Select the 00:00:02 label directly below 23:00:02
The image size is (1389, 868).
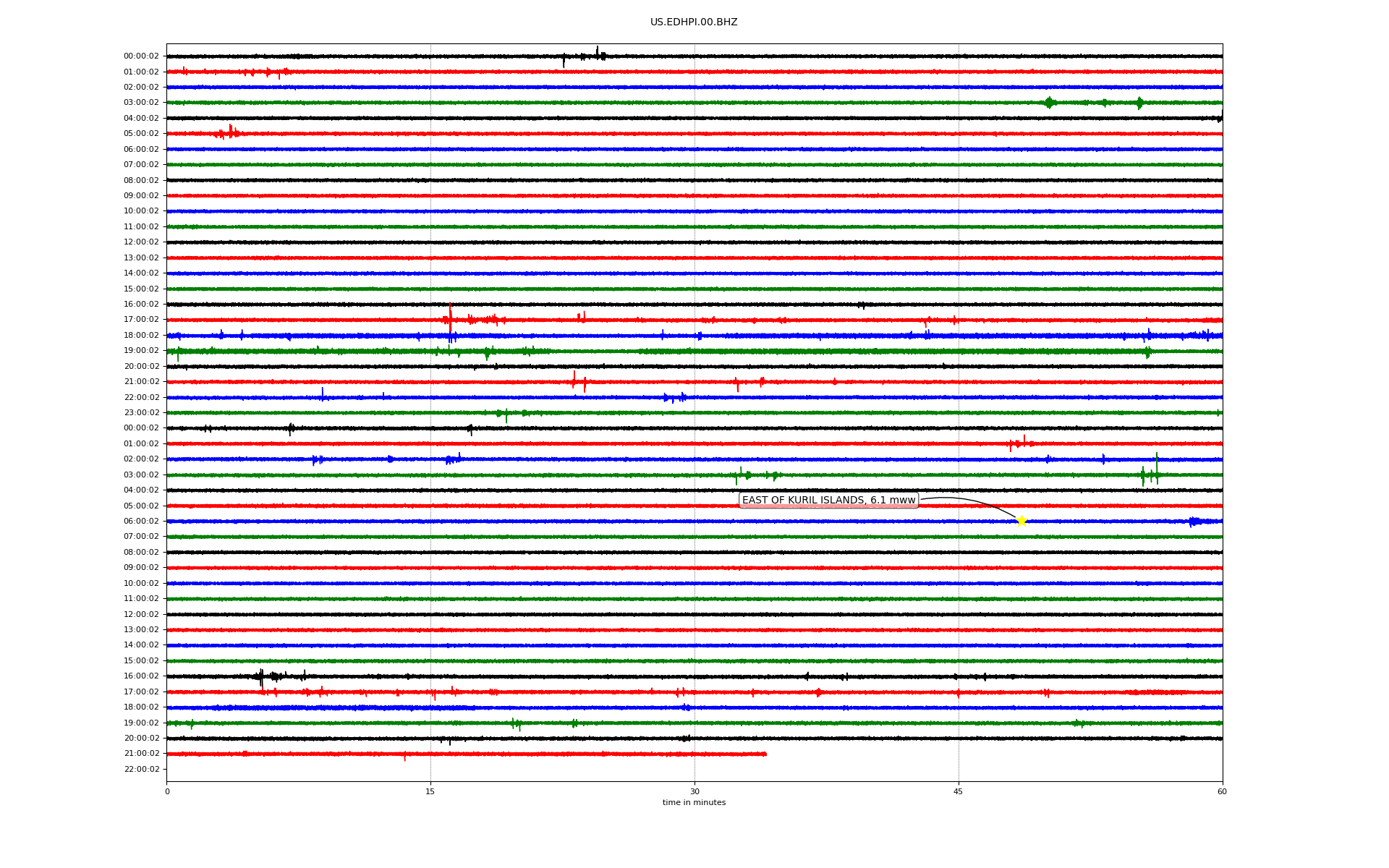pos(141,428)
